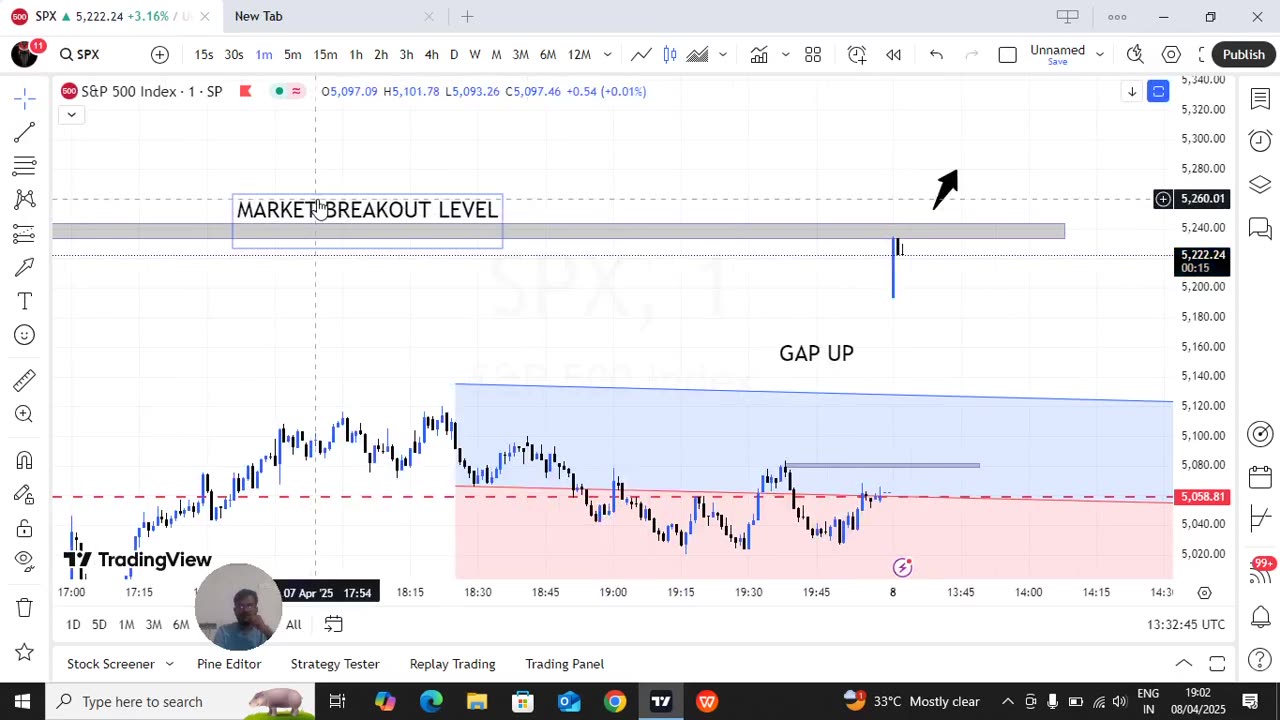This screenshot has height=720, width=1280.
Task: Open the SPX symbol search box
Action: point(80,55)
